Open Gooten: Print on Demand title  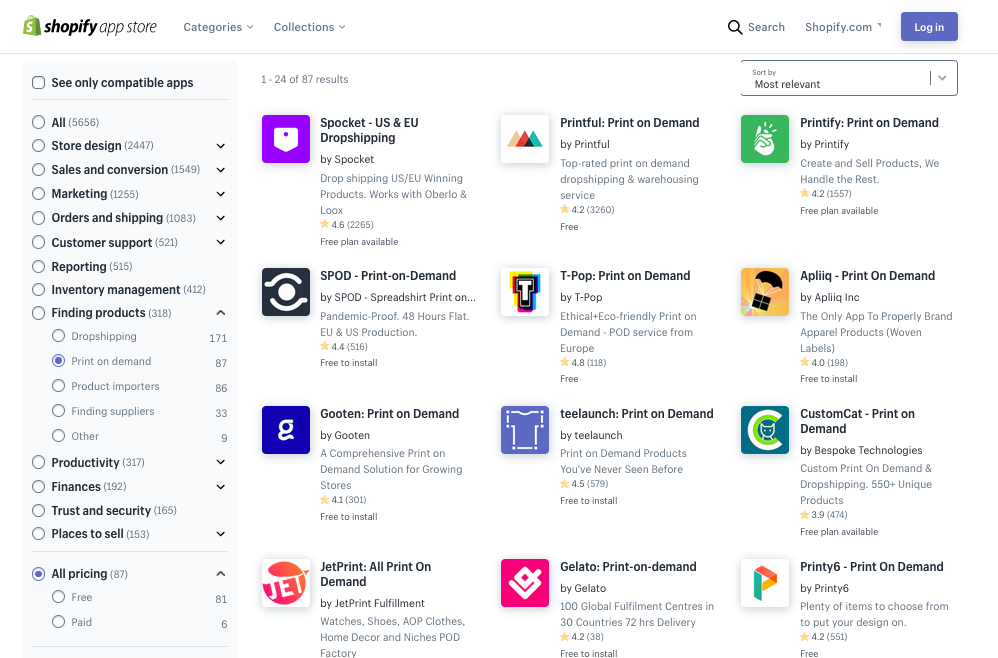pyautogui.click(x=390, y=414)
